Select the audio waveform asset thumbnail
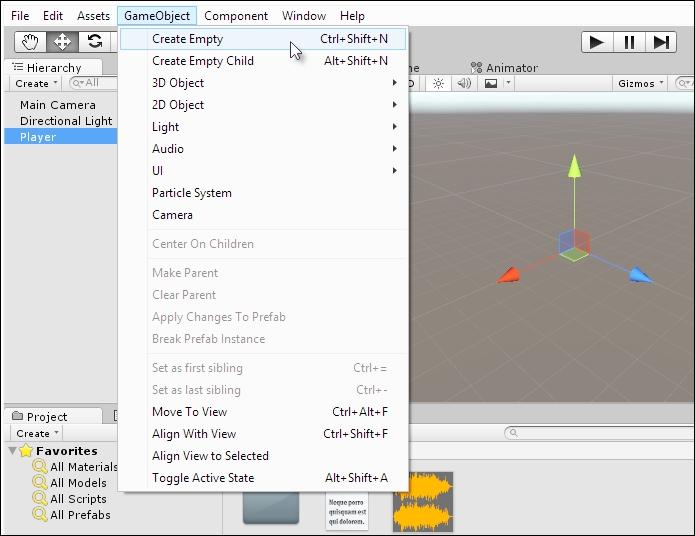This screenshot has height=536, width=695. pos(423,501)
